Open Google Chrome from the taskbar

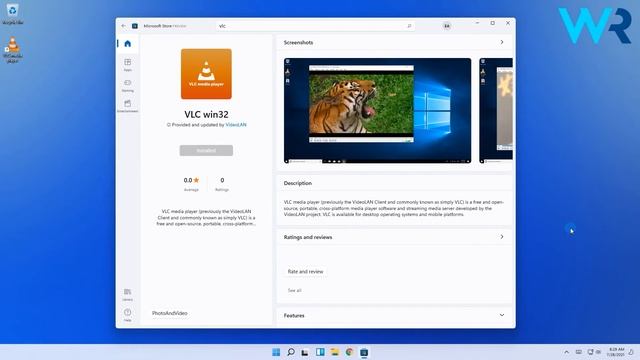click(349, 352)
